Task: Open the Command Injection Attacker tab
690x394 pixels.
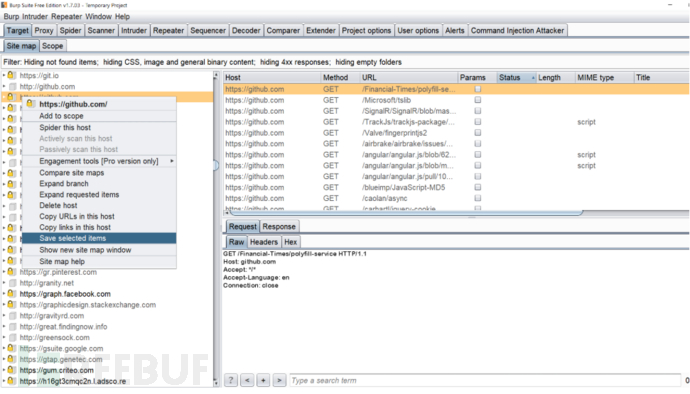Action: coord(517,30)
